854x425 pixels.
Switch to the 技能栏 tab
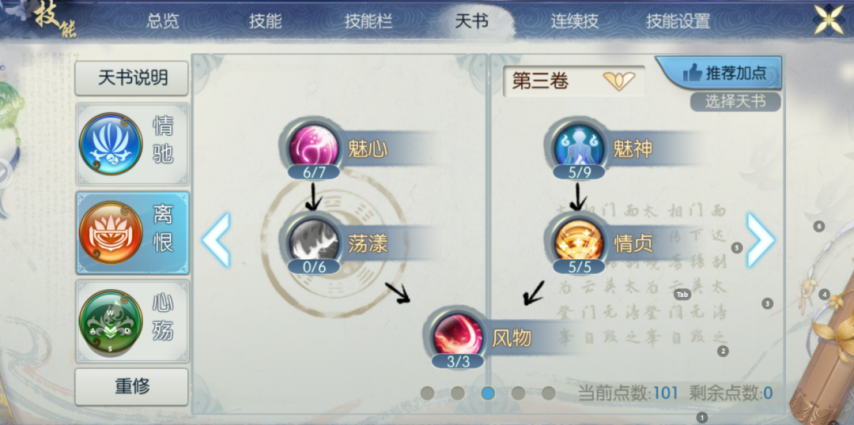369,21
